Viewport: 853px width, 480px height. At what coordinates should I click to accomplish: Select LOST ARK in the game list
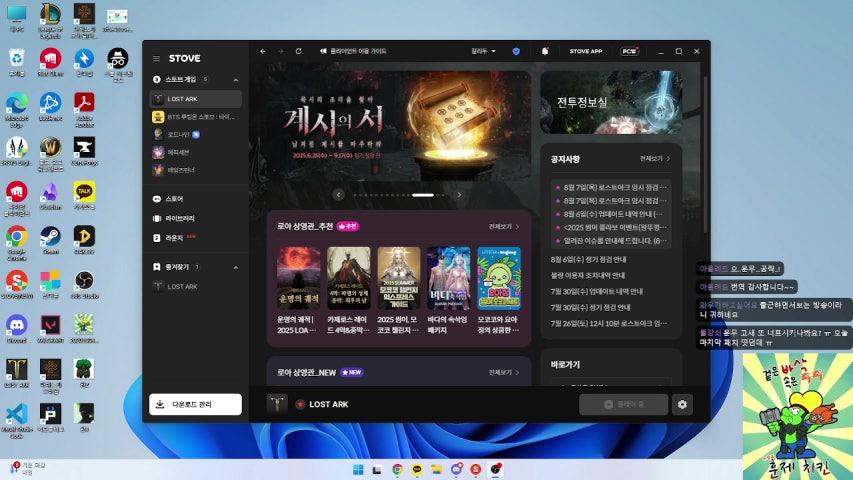[x=196, y=99]
